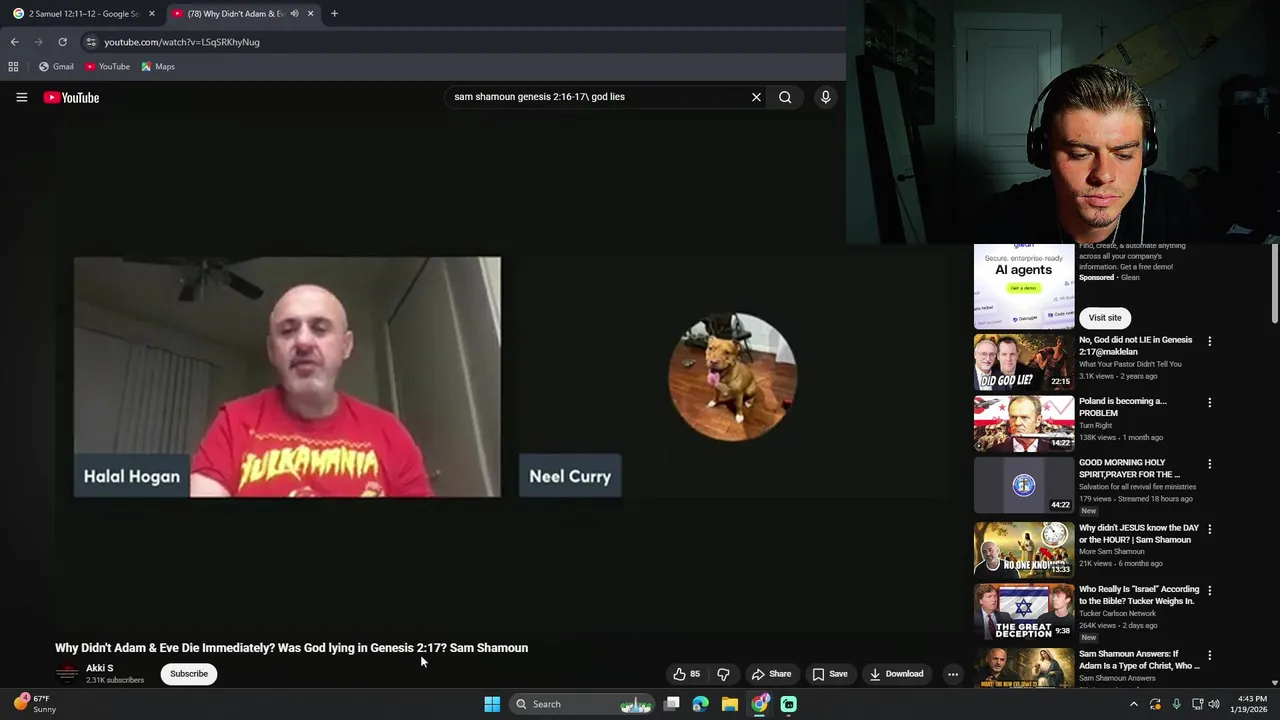
Task: Start voice search with the microphone icon
Action: click(x=825, y=97)
